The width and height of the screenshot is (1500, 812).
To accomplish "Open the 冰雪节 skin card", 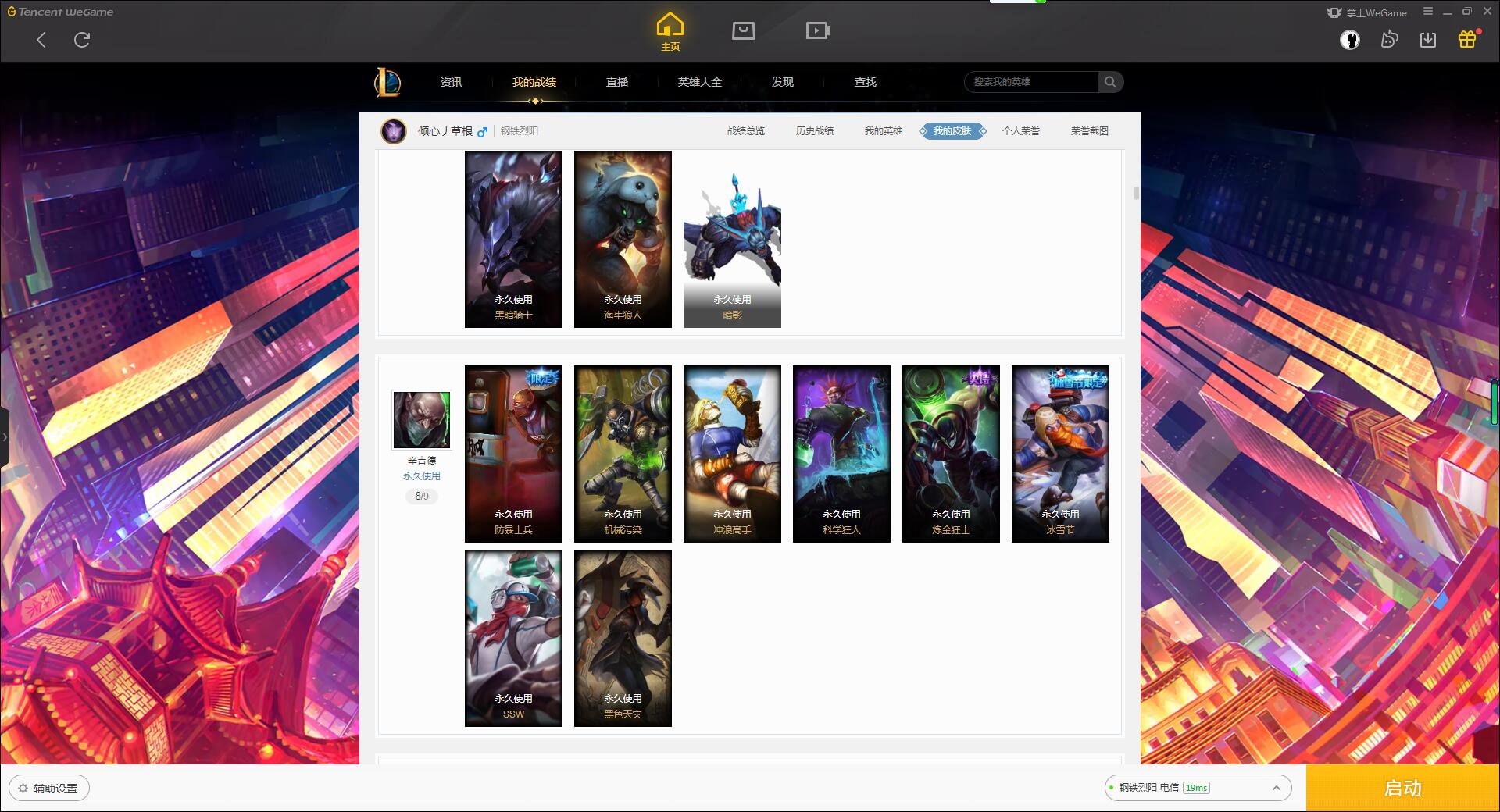I will (1060, 454).
